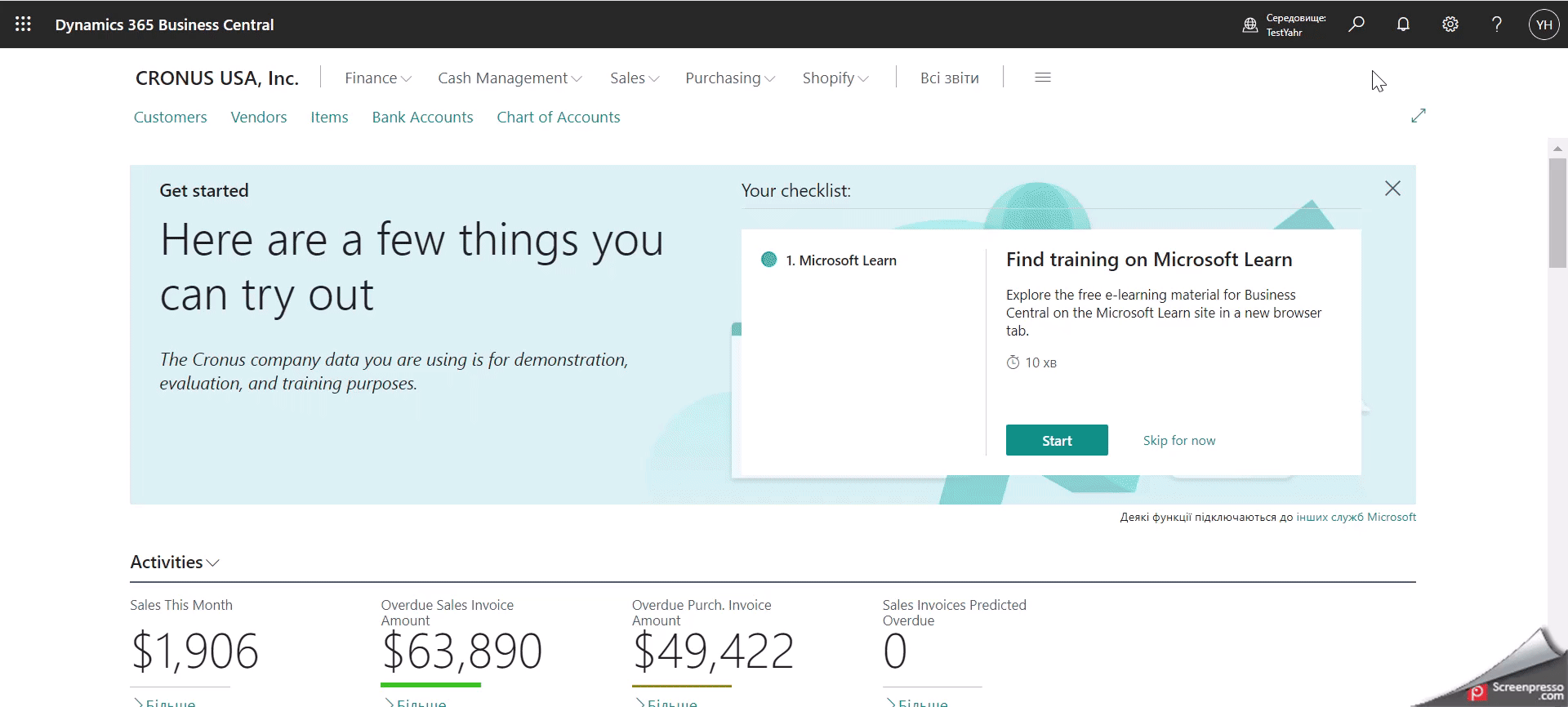The height and width of the screenshot is (707, 1568).
Task: Click the search magnifier icon
Action: [1356, 24]
